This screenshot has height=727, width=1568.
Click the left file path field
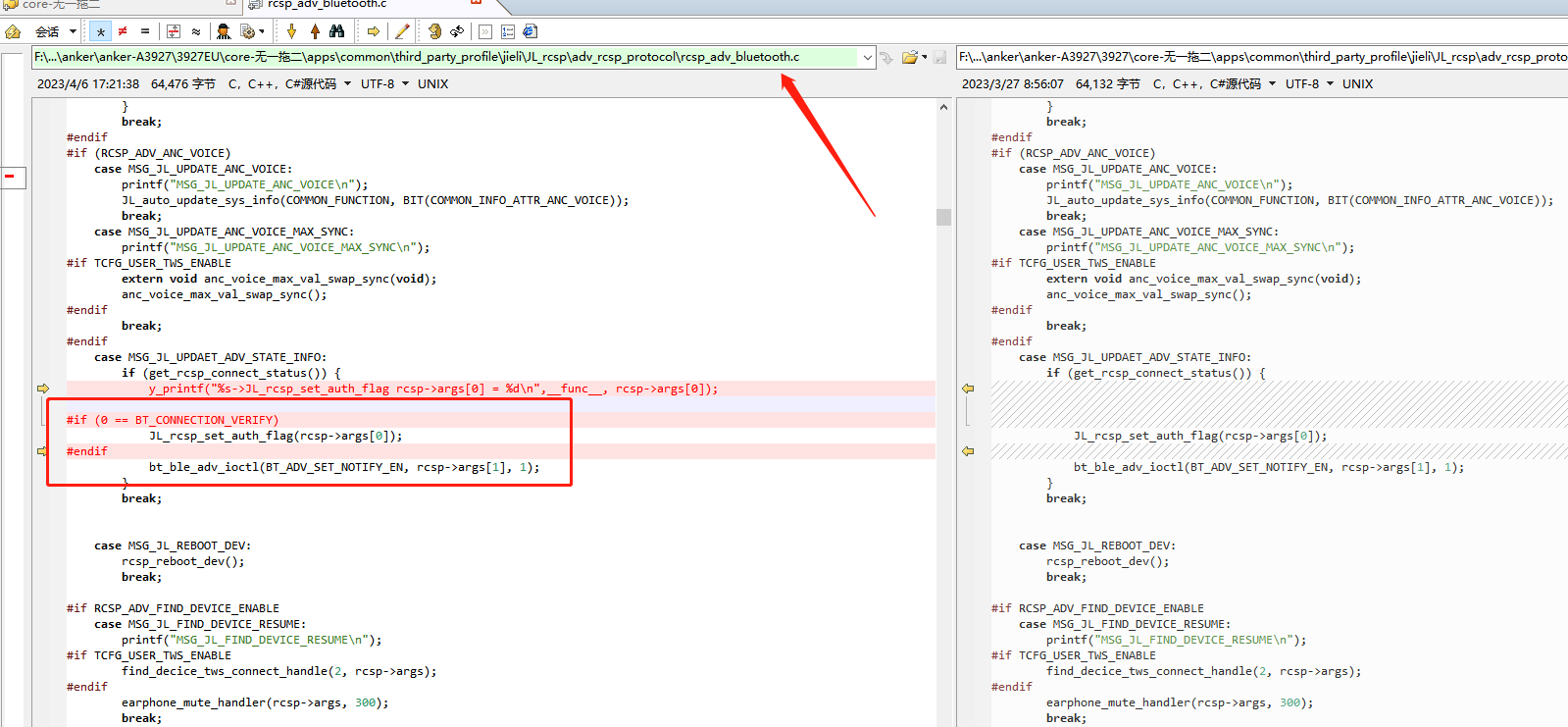click(x=445, y=57)
